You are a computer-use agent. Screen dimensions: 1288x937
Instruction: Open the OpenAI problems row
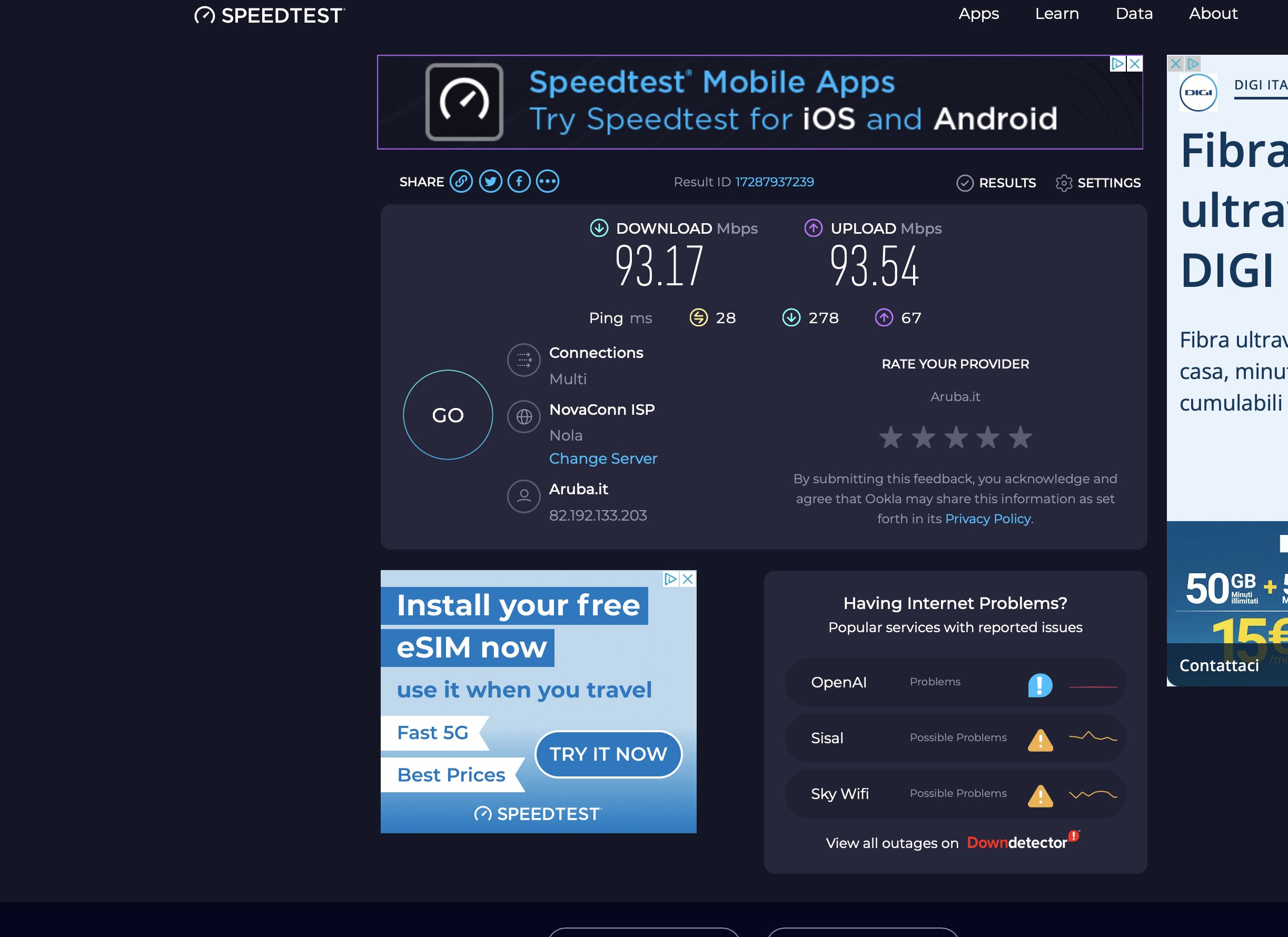click(955, 682)
